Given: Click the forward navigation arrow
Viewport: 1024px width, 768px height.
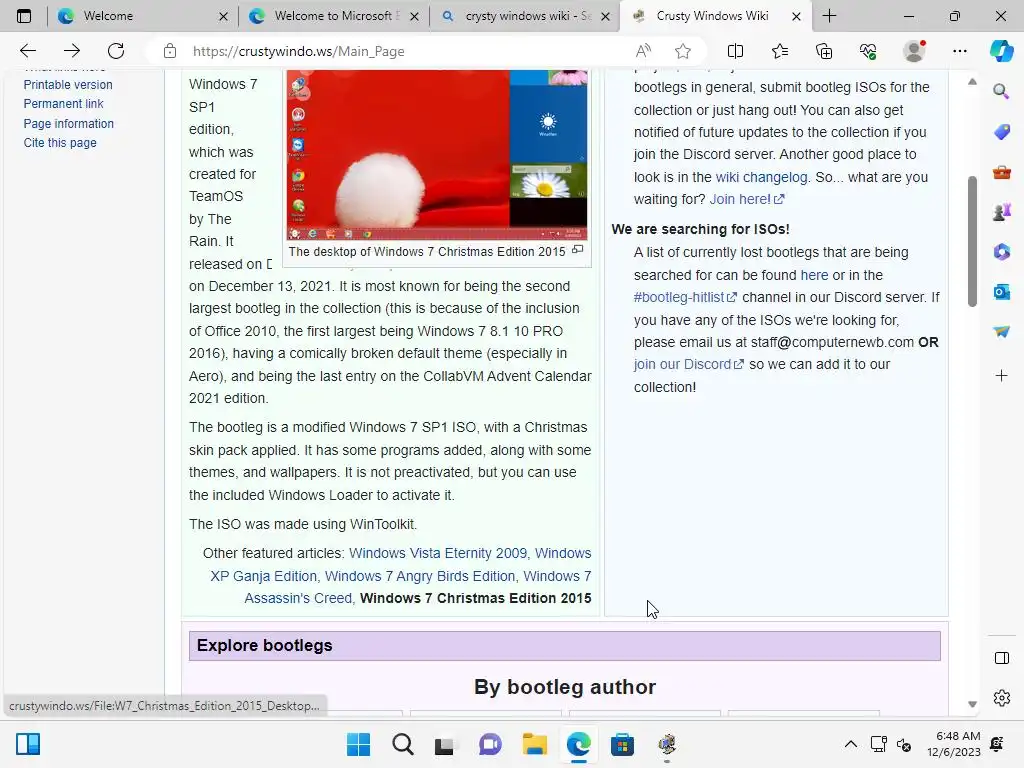Looking at the screenshot, I should point(72,51).
